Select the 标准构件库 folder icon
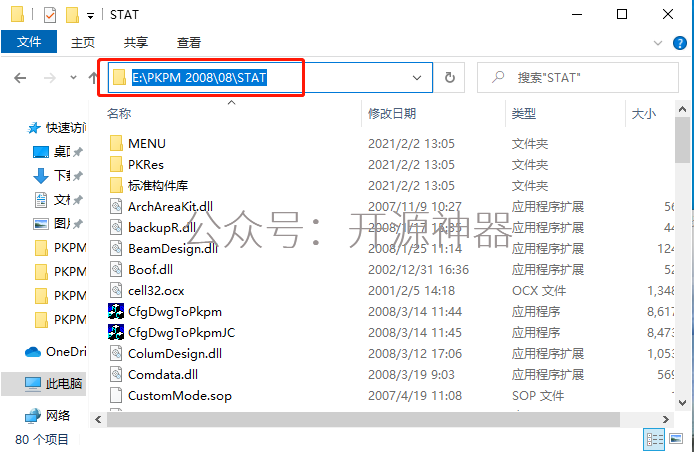 pyautogui.click(x=116, y=185)
